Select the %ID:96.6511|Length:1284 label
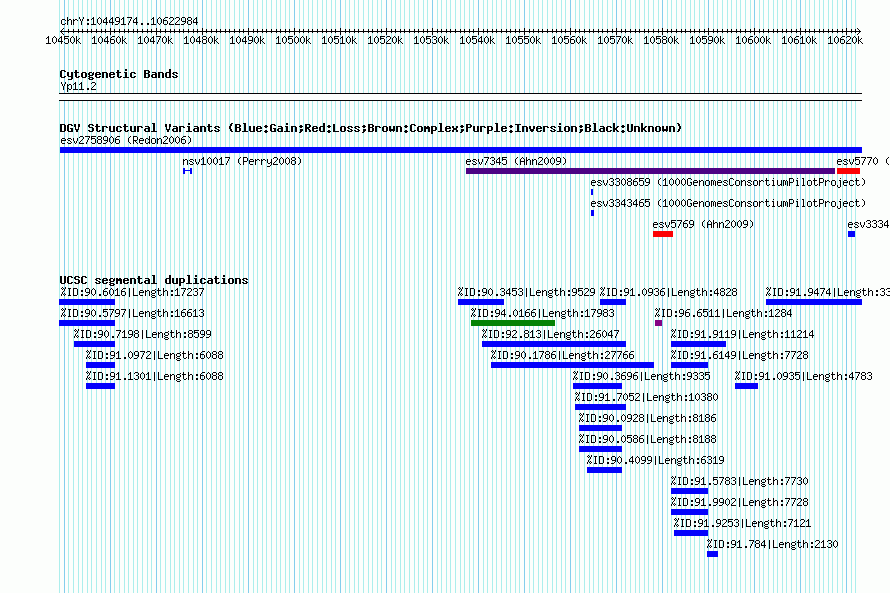 723,313
